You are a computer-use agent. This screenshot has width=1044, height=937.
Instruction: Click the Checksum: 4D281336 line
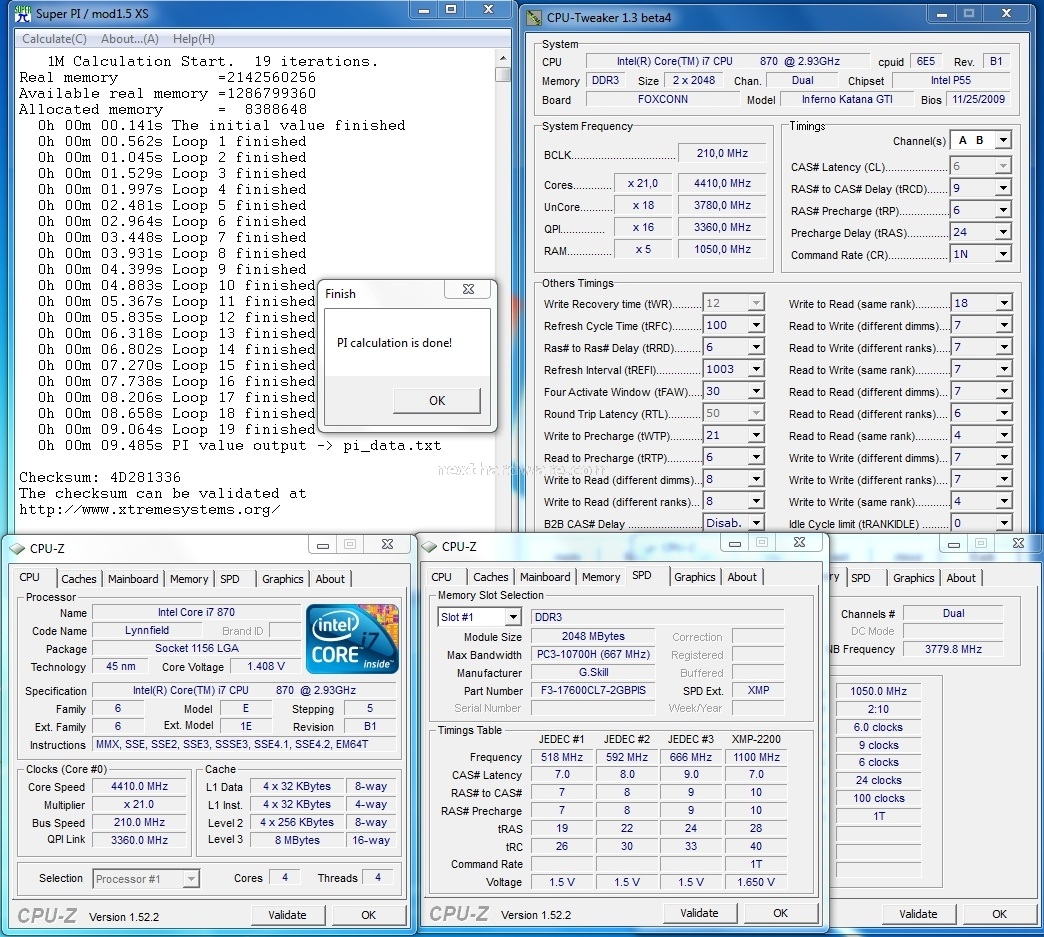(100, 477)
